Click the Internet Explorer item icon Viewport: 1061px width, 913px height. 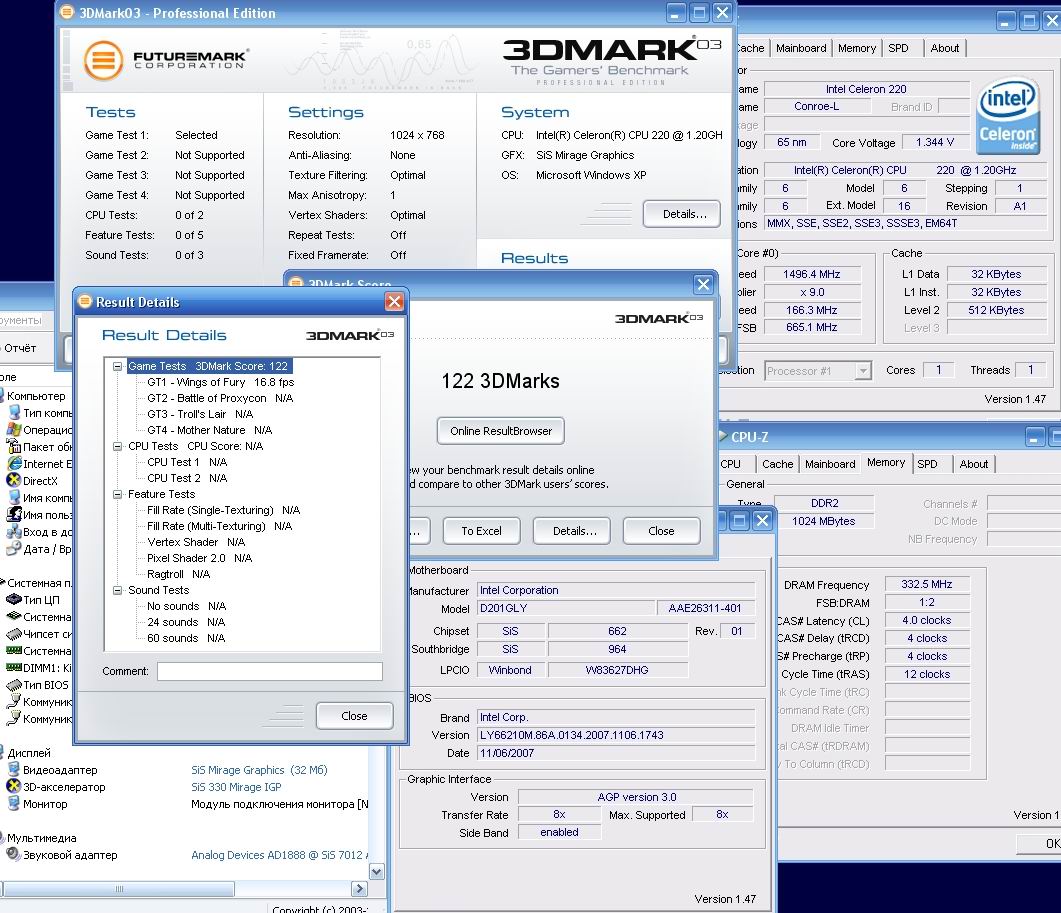[14, 464]
